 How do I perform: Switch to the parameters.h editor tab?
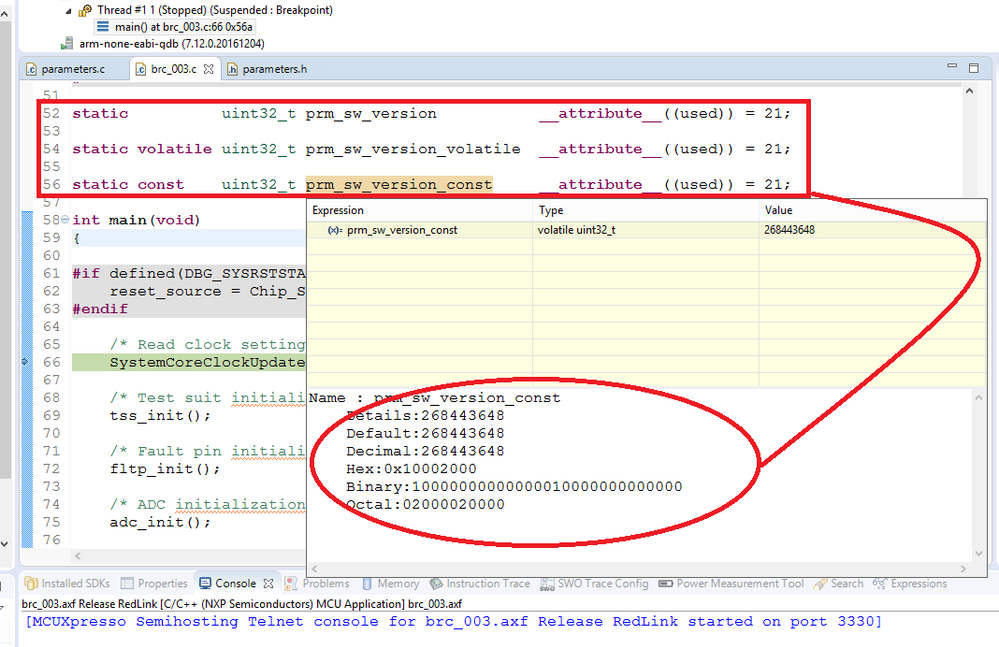coord(268,69)
